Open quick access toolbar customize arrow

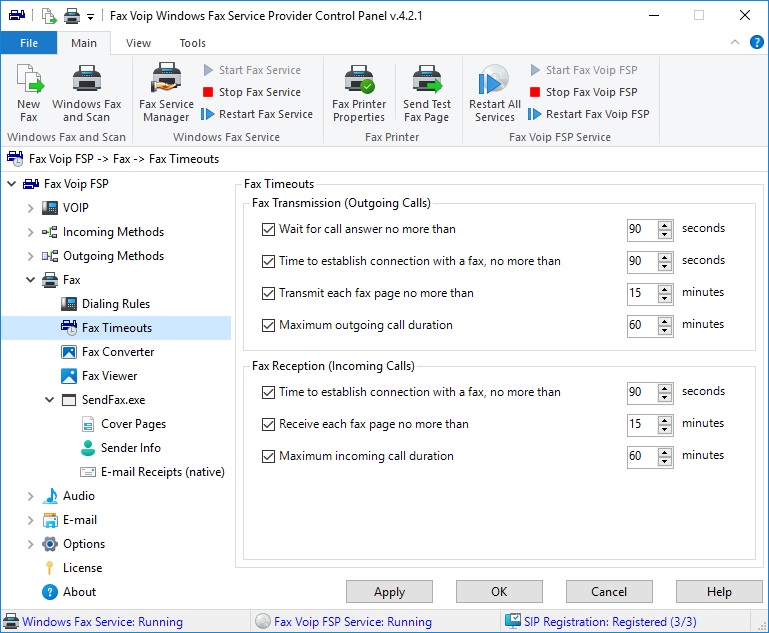pyautogui.click(x=90, y=17)
